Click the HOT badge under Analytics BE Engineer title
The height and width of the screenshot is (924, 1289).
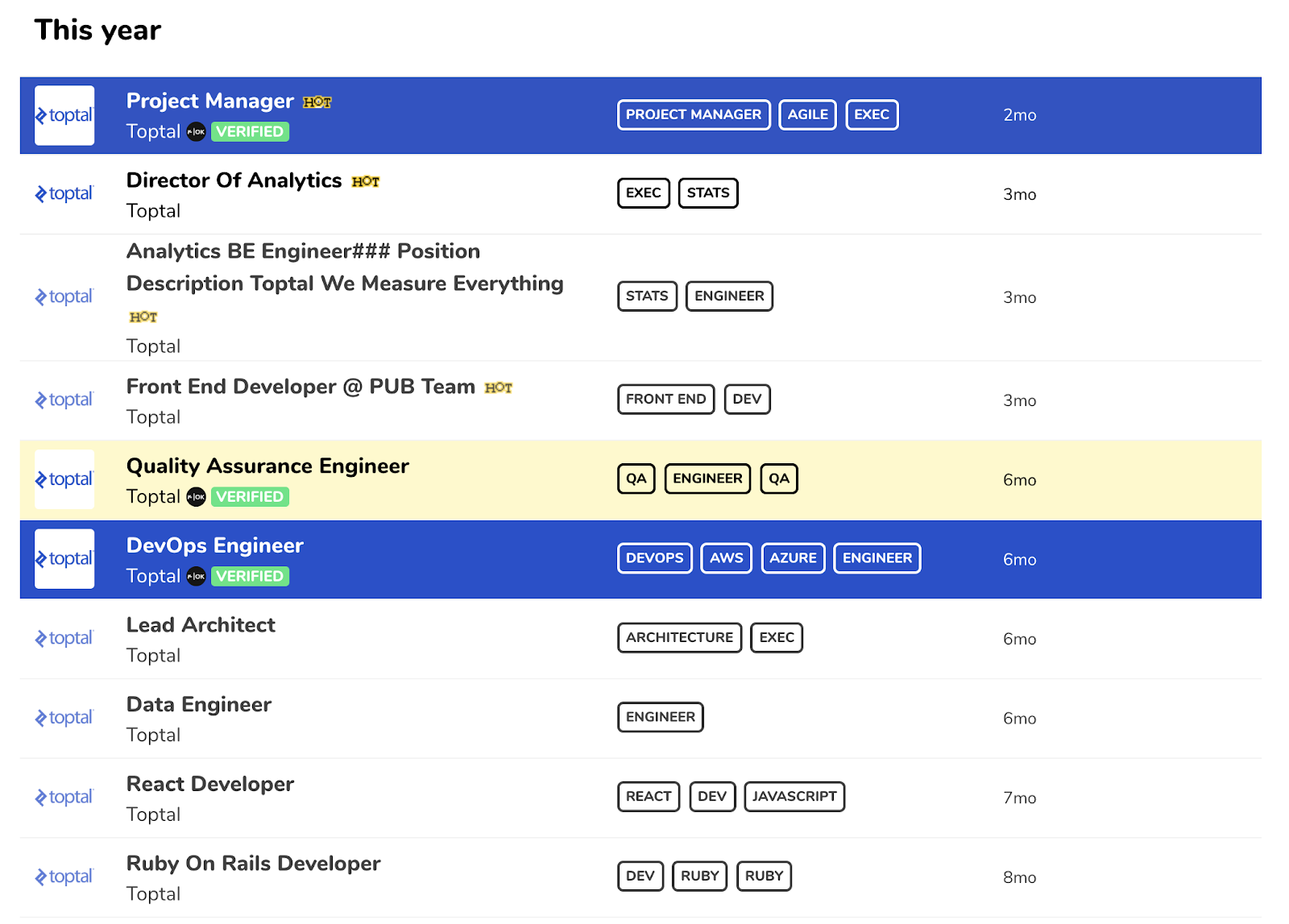pyautogui.click(x=143, y=317)
